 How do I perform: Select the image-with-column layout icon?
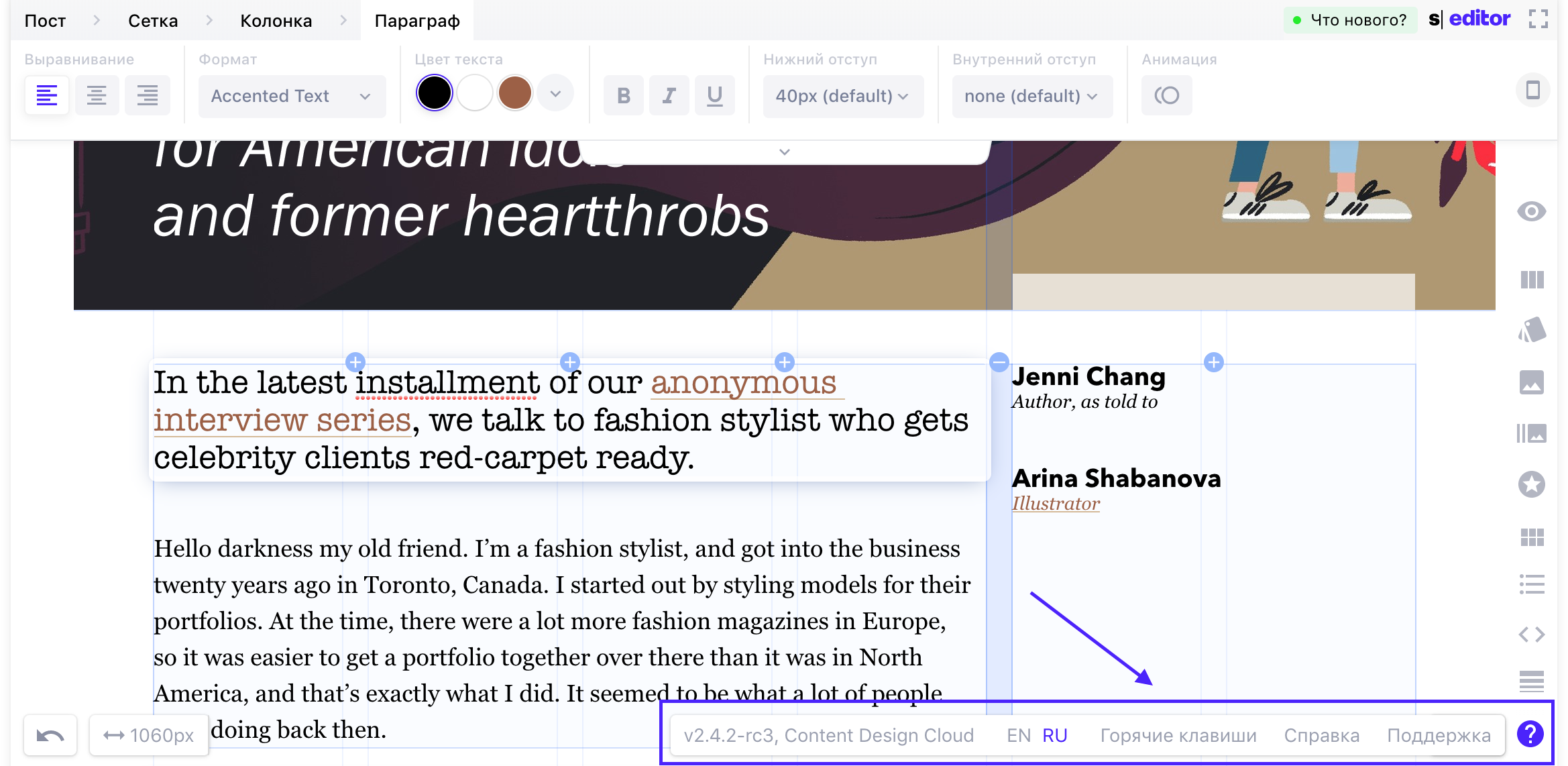pos(1532,433)
